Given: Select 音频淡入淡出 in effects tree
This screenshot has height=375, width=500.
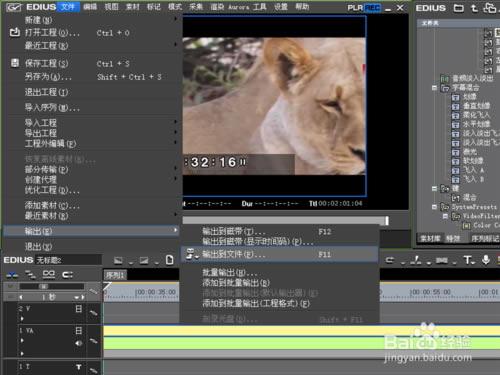Looking at the screenshot, I should click(x=473, y=78).
